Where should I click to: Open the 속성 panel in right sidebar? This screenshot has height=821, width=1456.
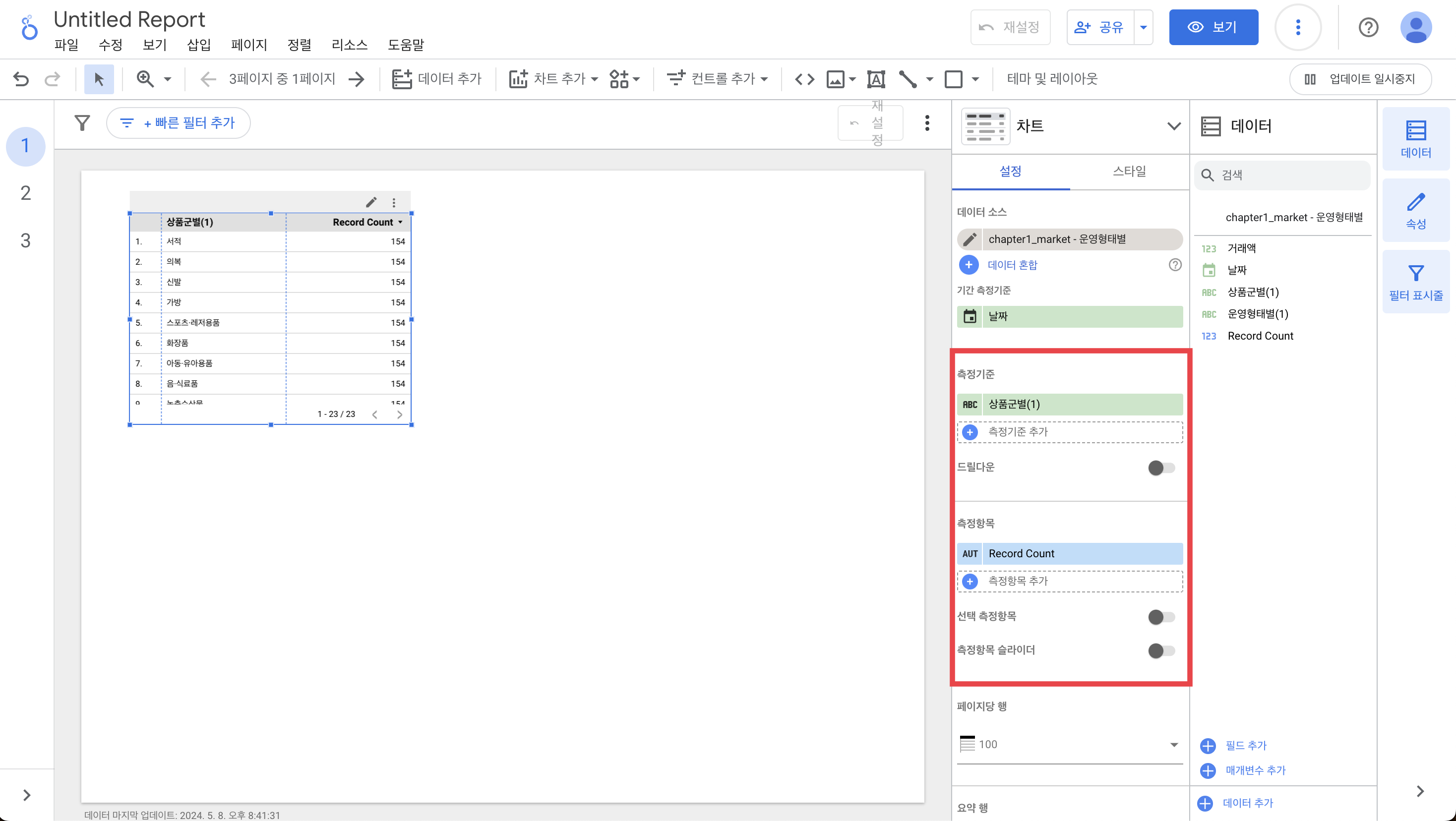coord(1415,211)
